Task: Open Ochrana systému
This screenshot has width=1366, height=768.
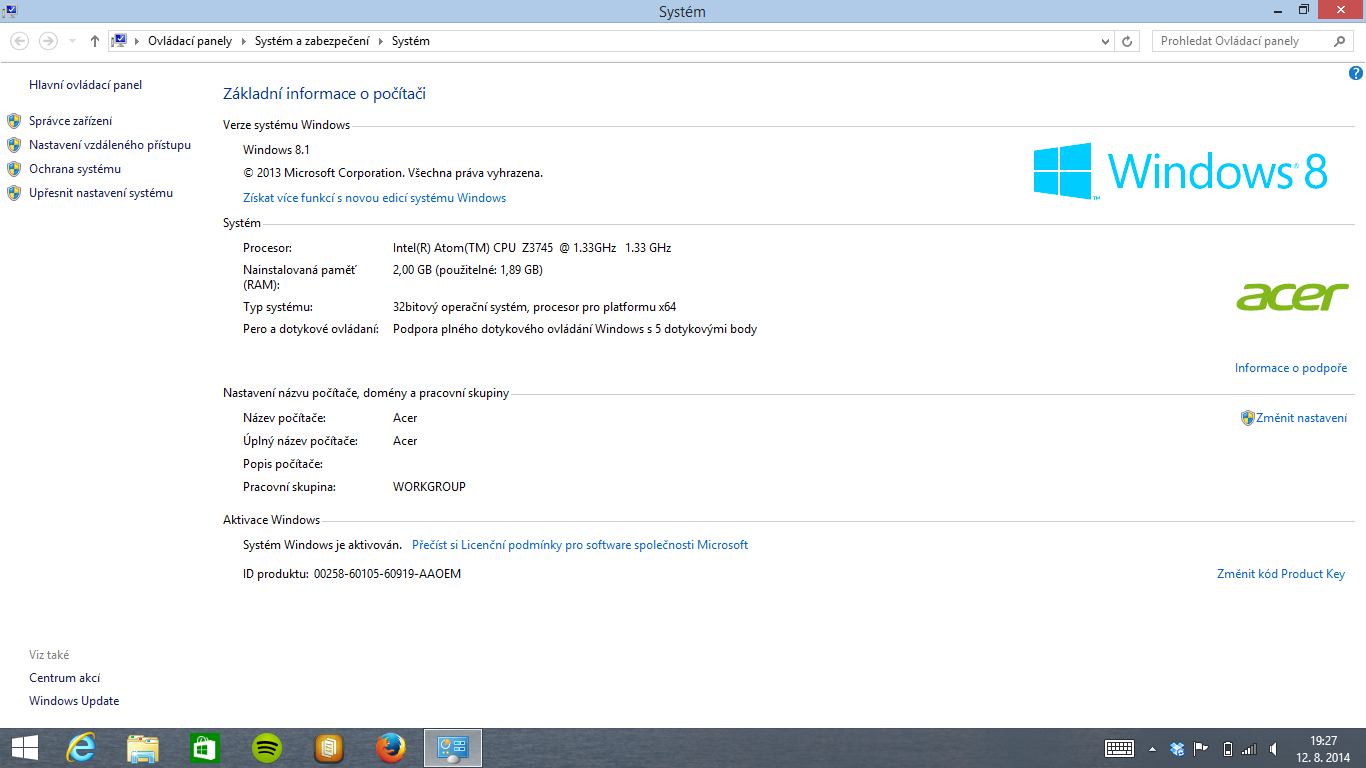Action: pyautogui.click(x=75, y=169)
